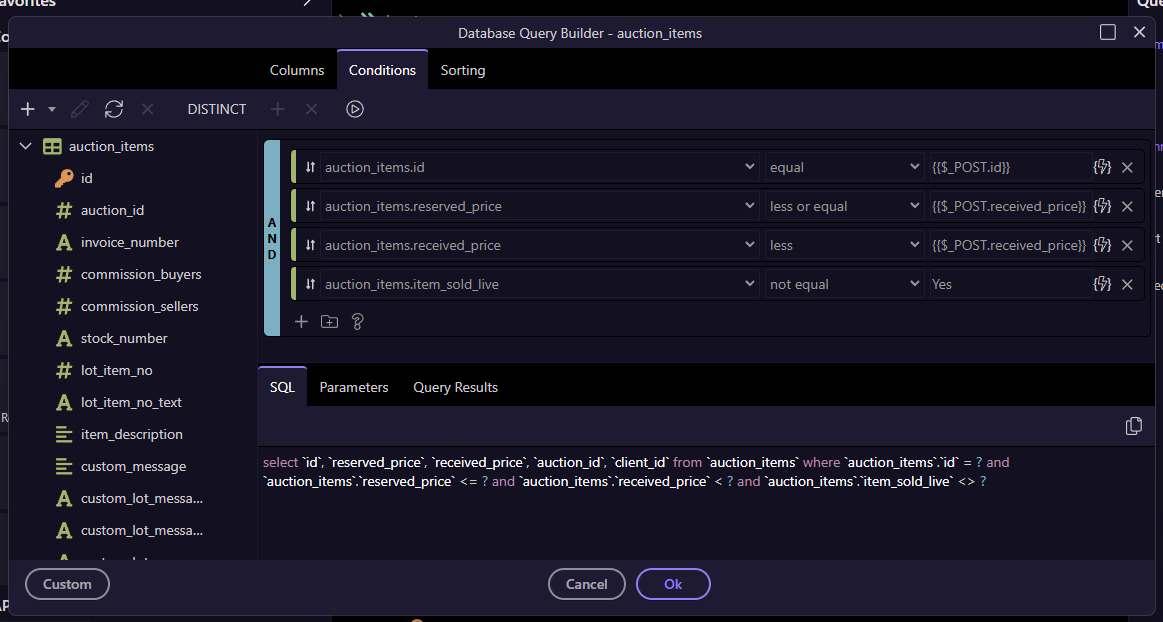Image resolution: width=1163 pixels, height=622 pixels.
Task: Collapse the auction_items table tree
Action: click(26, 146)
